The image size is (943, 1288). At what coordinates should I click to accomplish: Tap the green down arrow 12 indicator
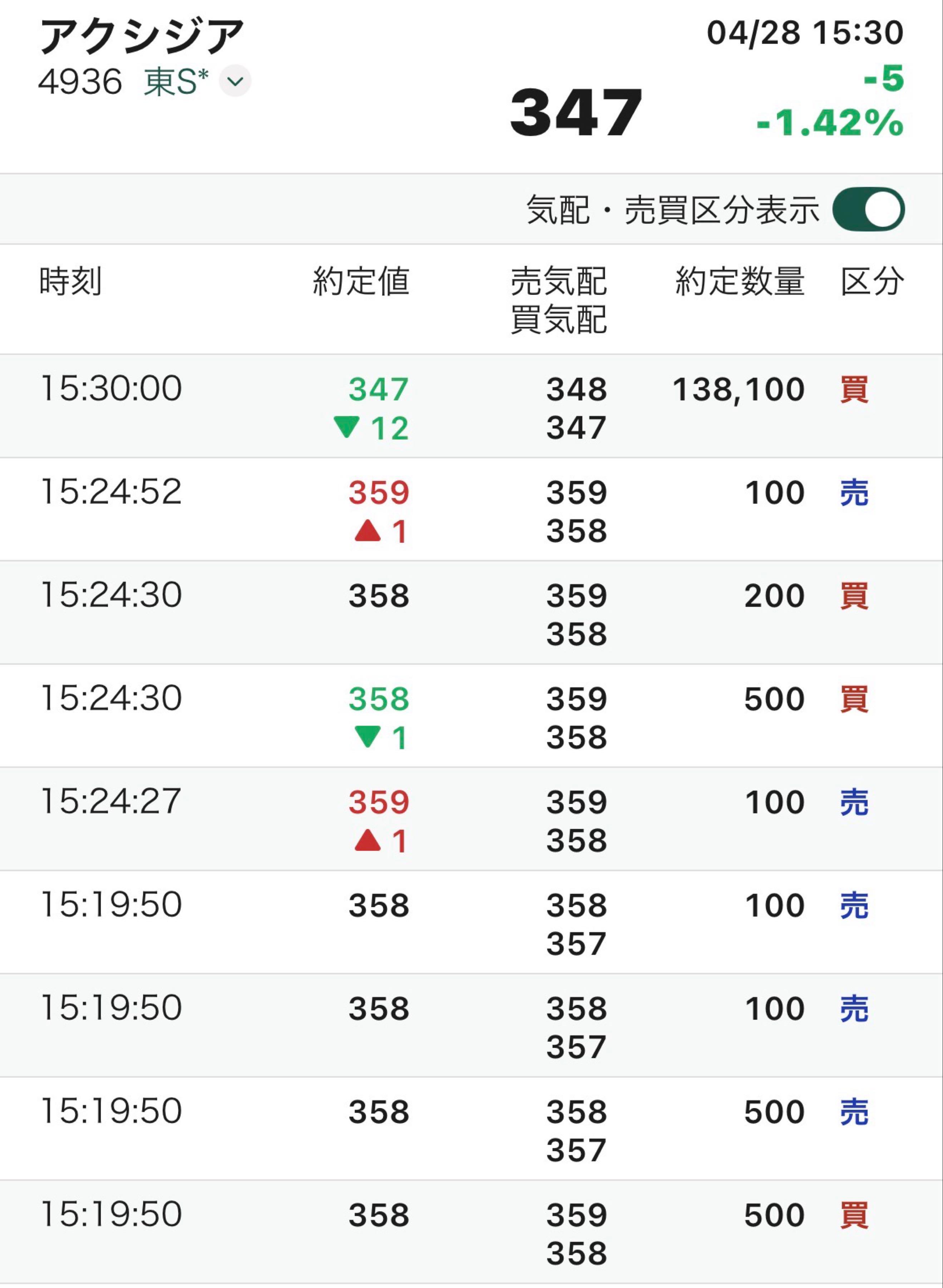click(372, 428)
